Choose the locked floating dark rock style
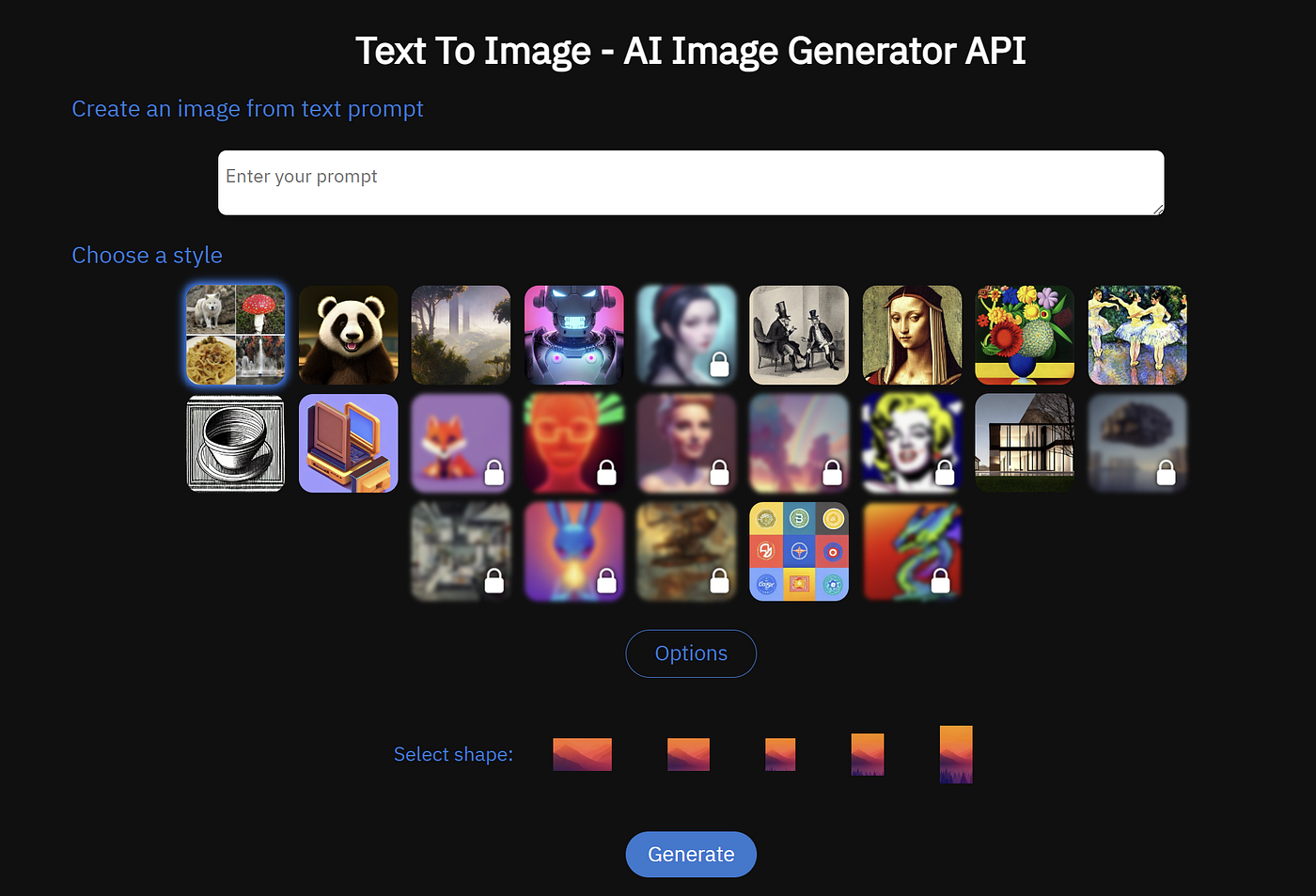The height and width of the screenshot is (896, 1316). coord(1137,443)
